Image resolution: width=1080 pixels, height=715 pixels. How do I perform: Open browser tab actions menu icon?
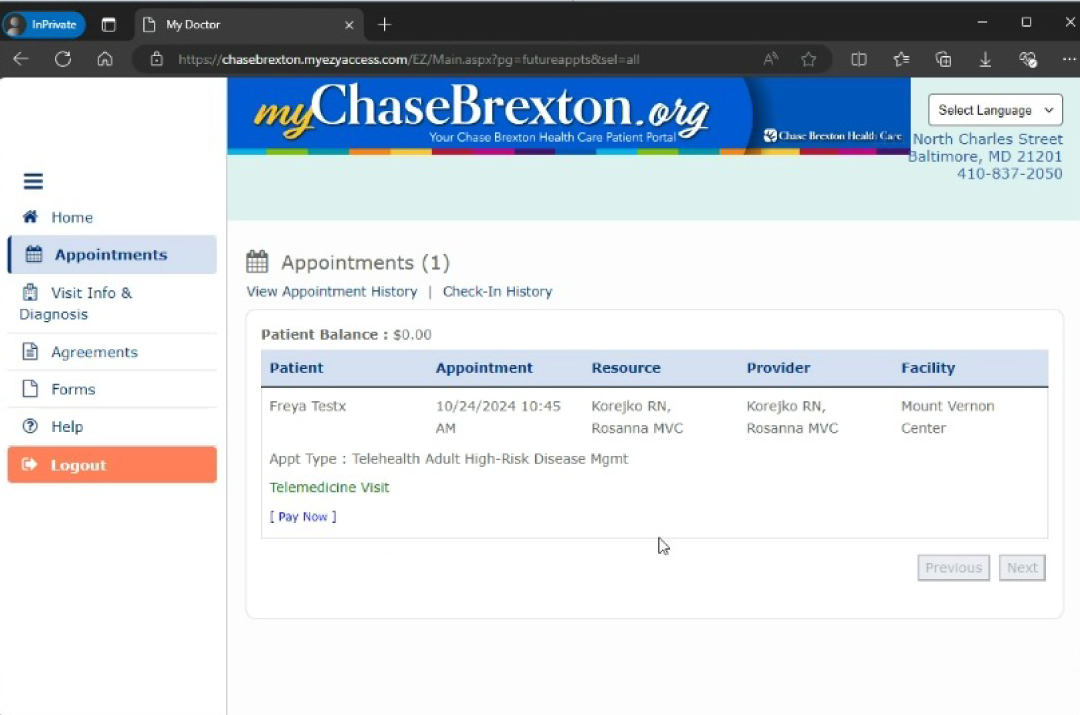pyautogui.click(x=109, y=24)
